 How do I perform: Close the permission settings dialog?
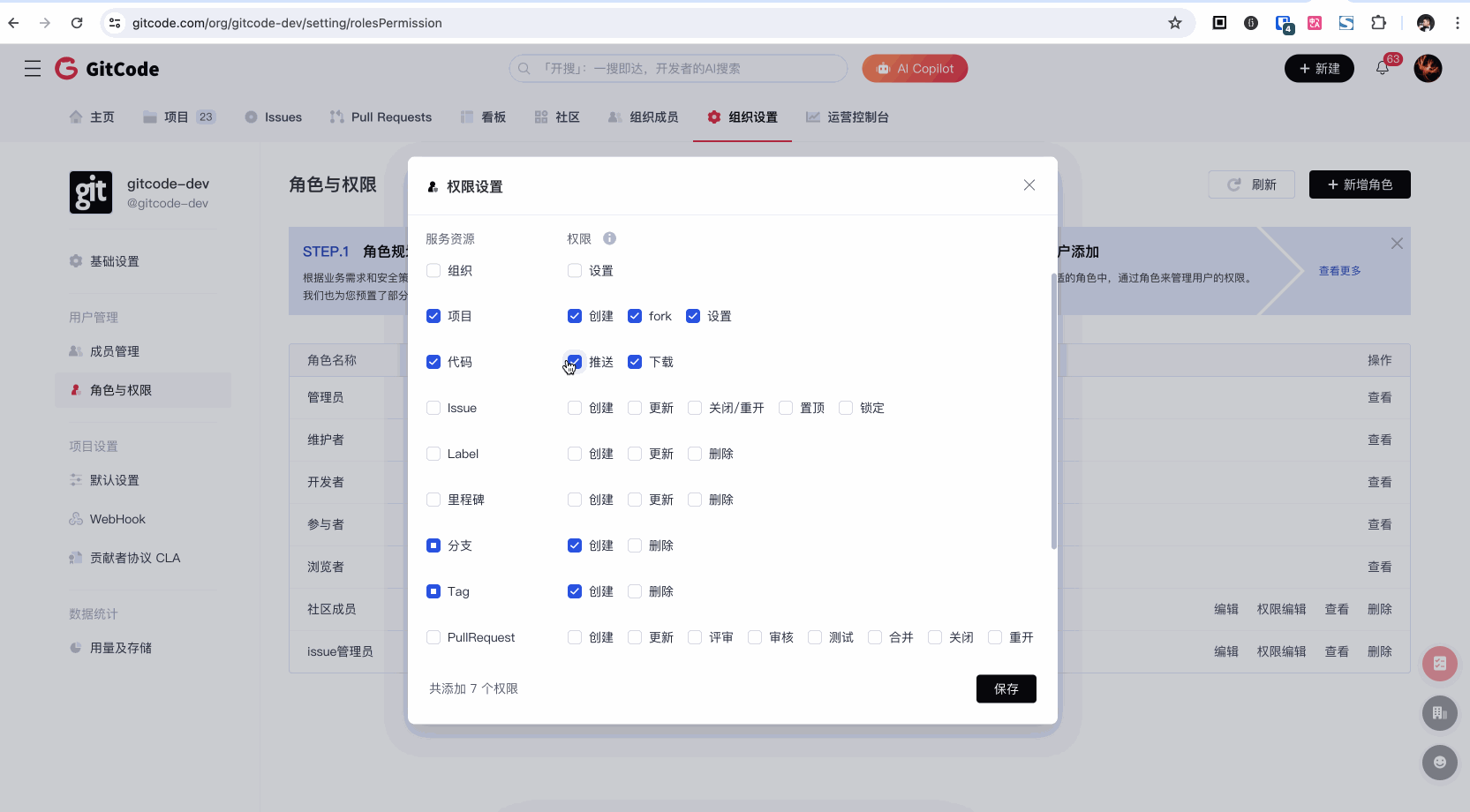pyautogui.click(x=1029, y=185)
